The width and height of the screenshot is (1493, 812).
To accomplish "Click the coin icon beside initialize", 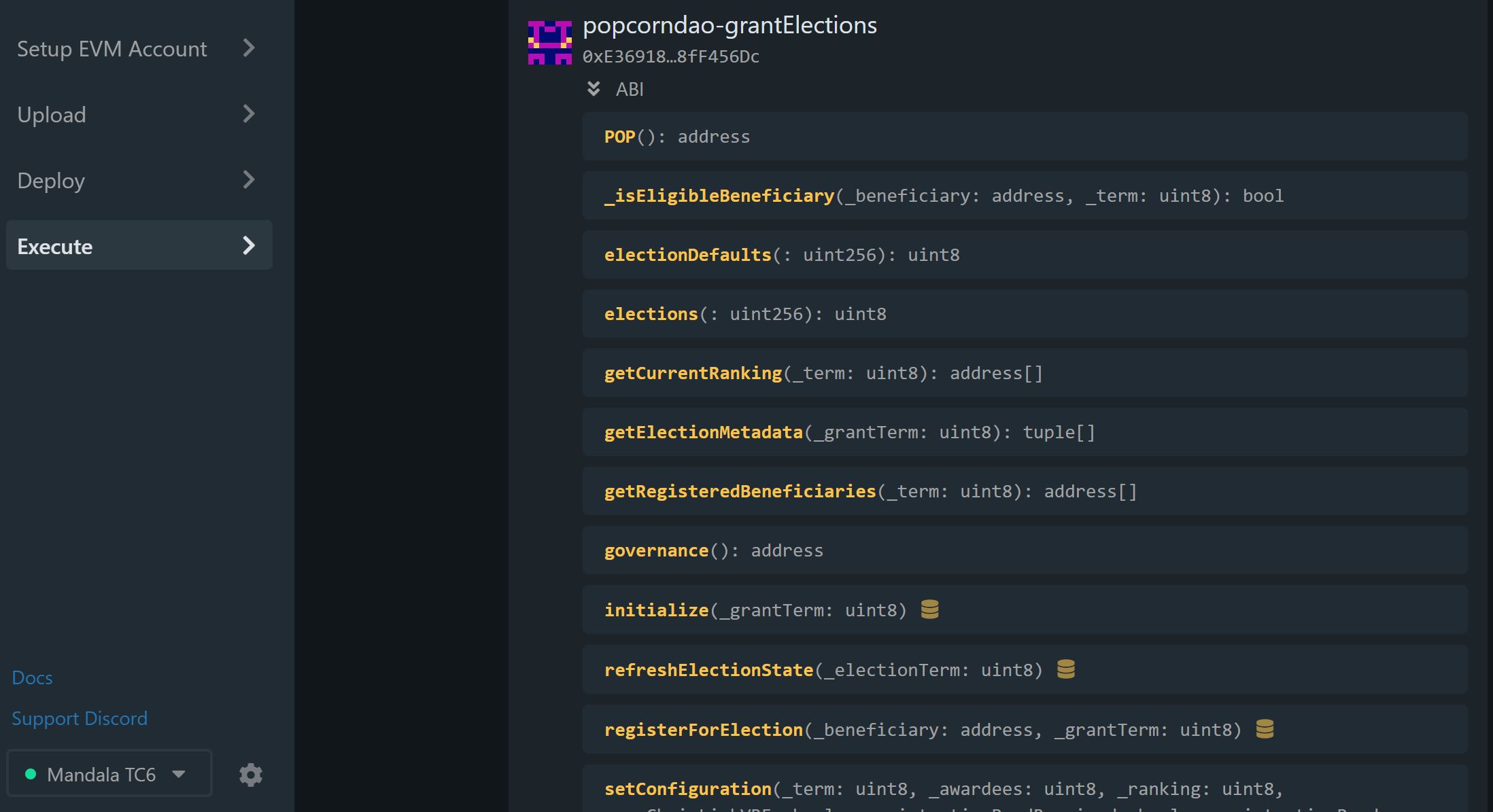I will tap(929, 610).
